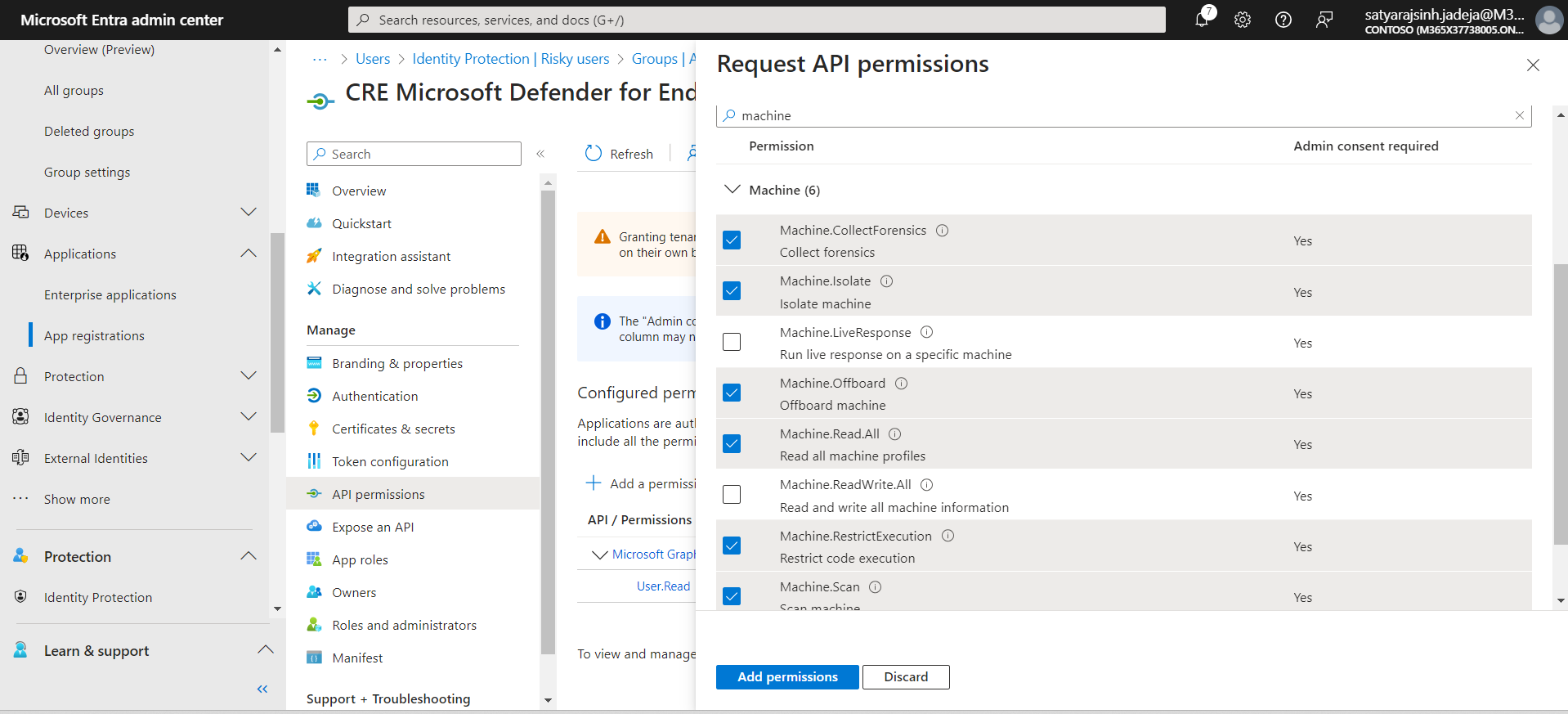The image size is (1568, 714).
Task: Show info for Machine.Isolate
Action: coord(886,281)
